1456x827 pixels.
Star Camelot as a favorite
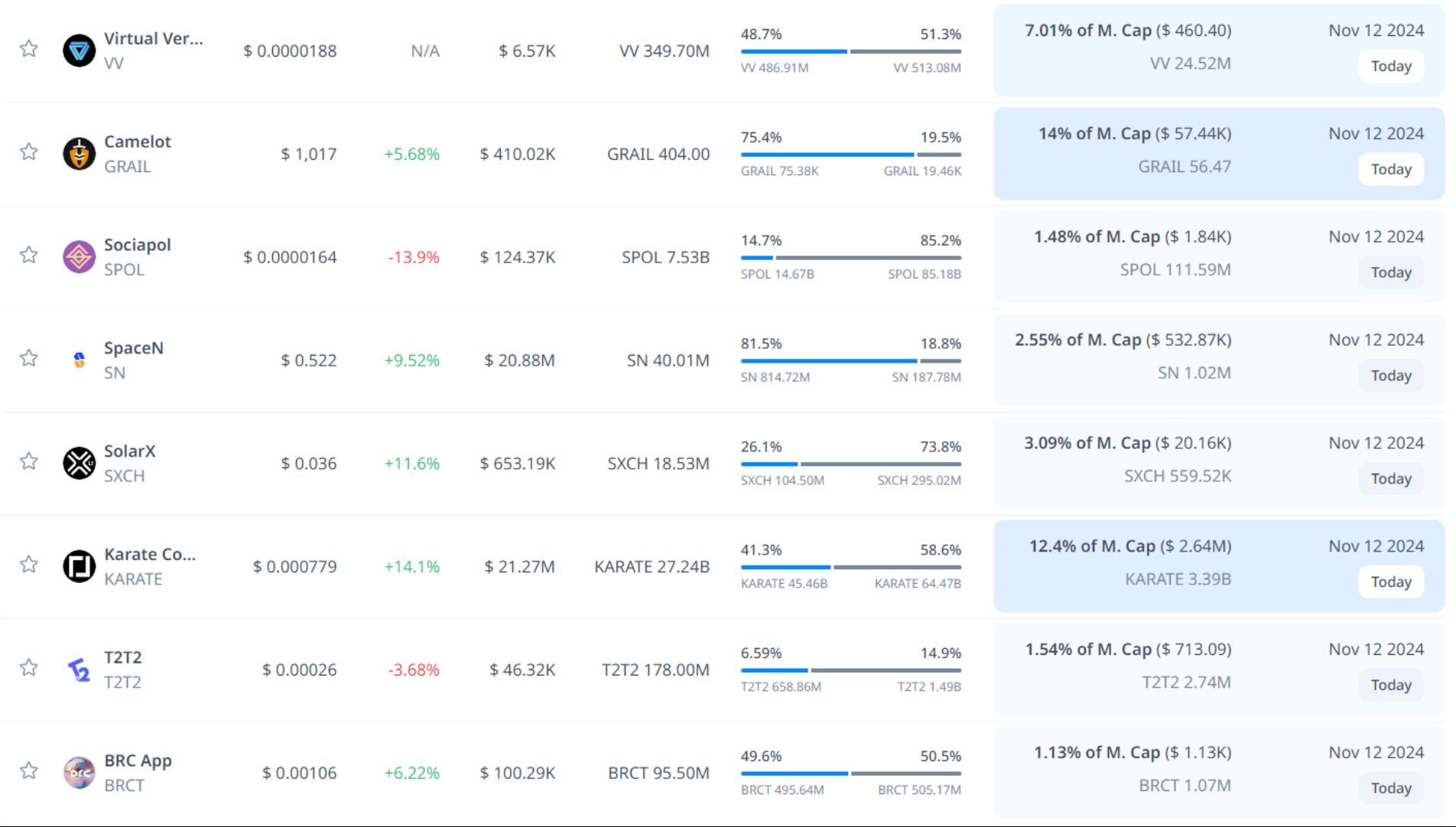pyautogui.click(x=29, y=151)
